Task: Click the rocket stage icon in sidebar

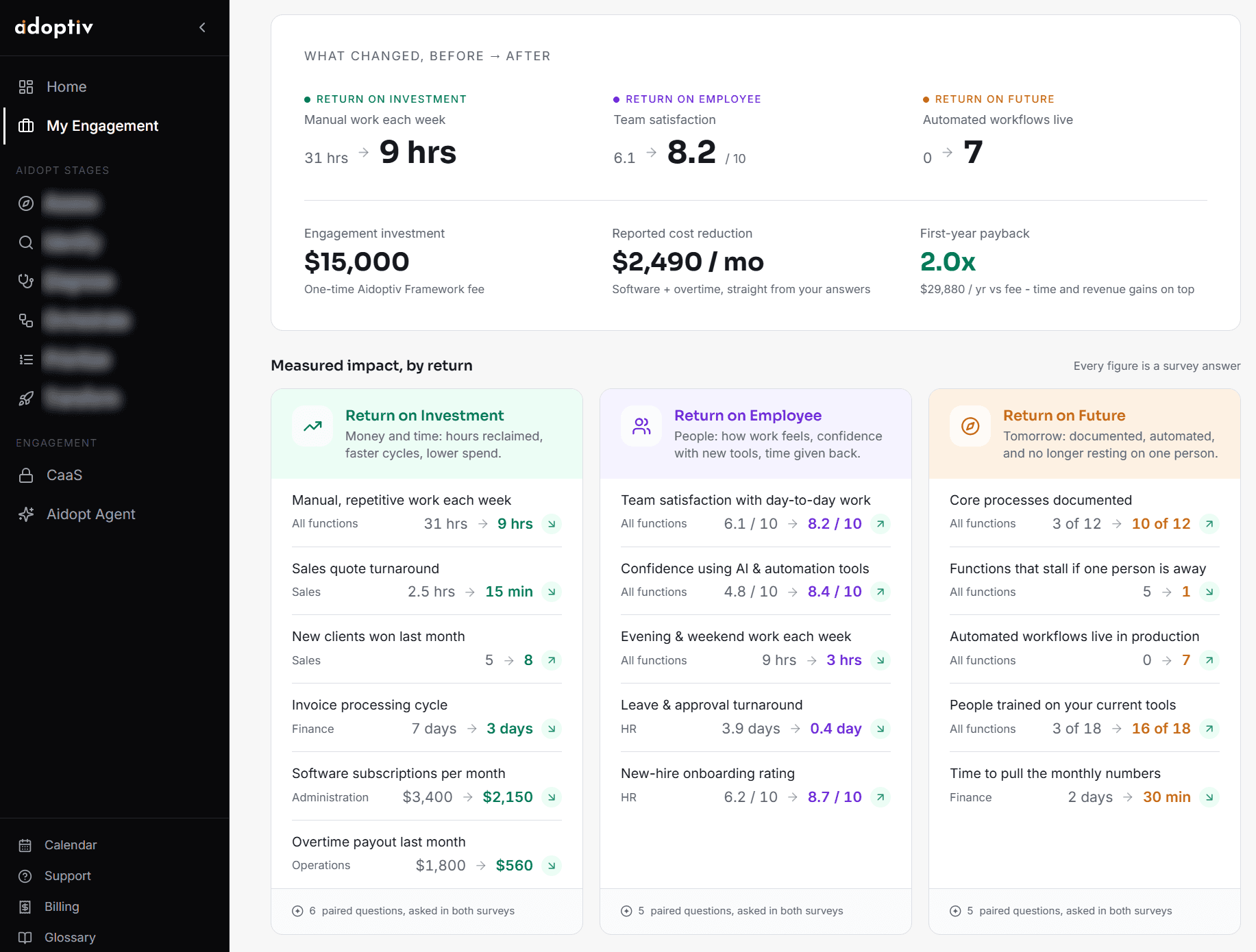Action: pos(26,398)
